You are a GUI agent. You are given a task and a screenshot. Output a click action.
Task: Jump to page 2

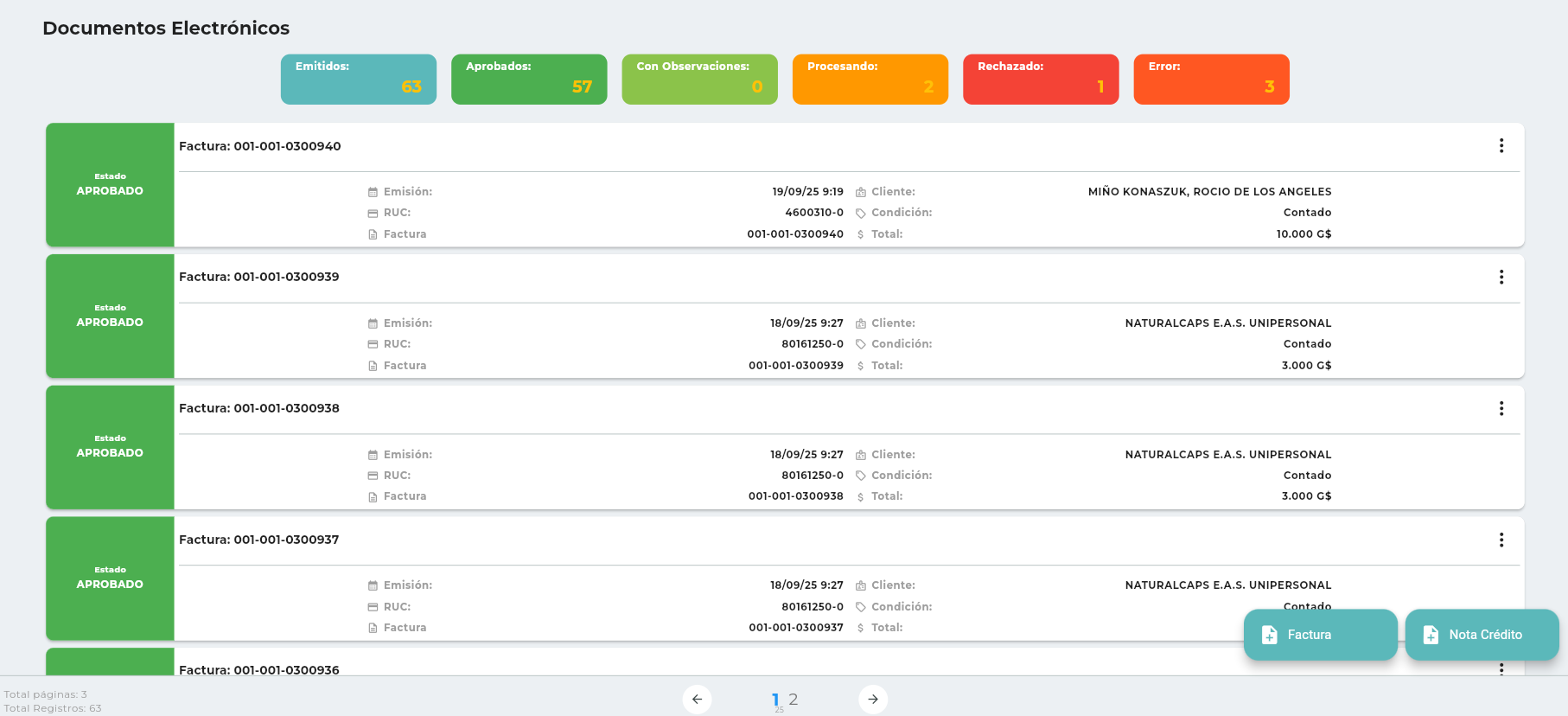point(794,700)
